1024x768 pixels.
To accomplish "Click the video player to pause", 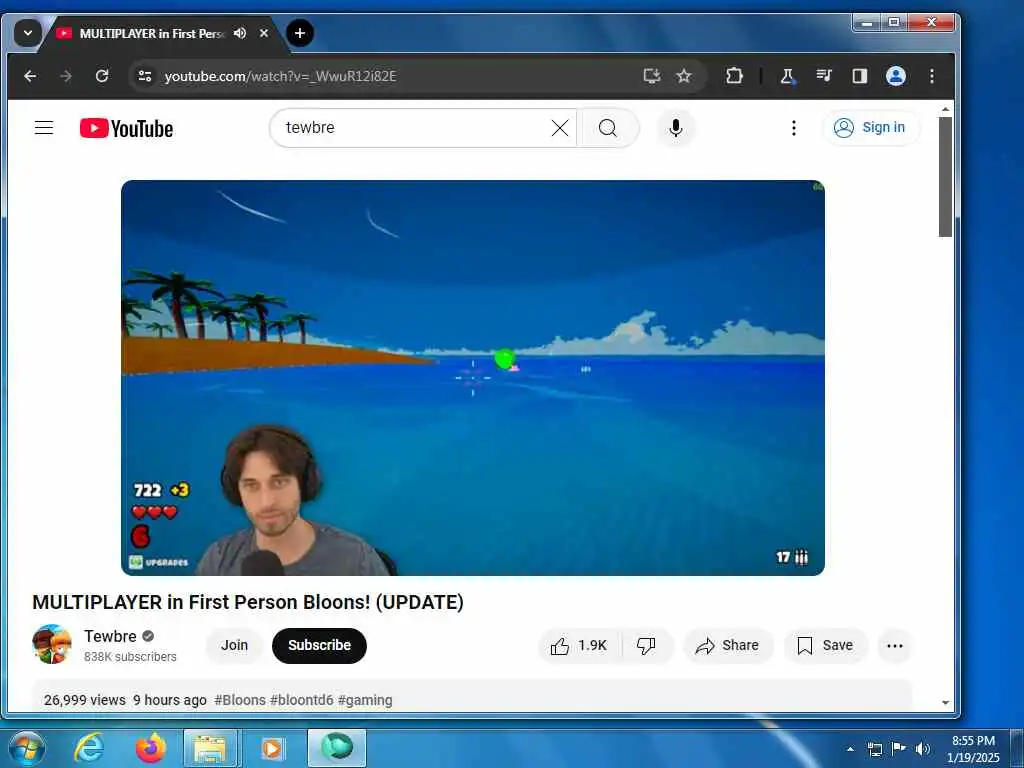I will [473, 377].
